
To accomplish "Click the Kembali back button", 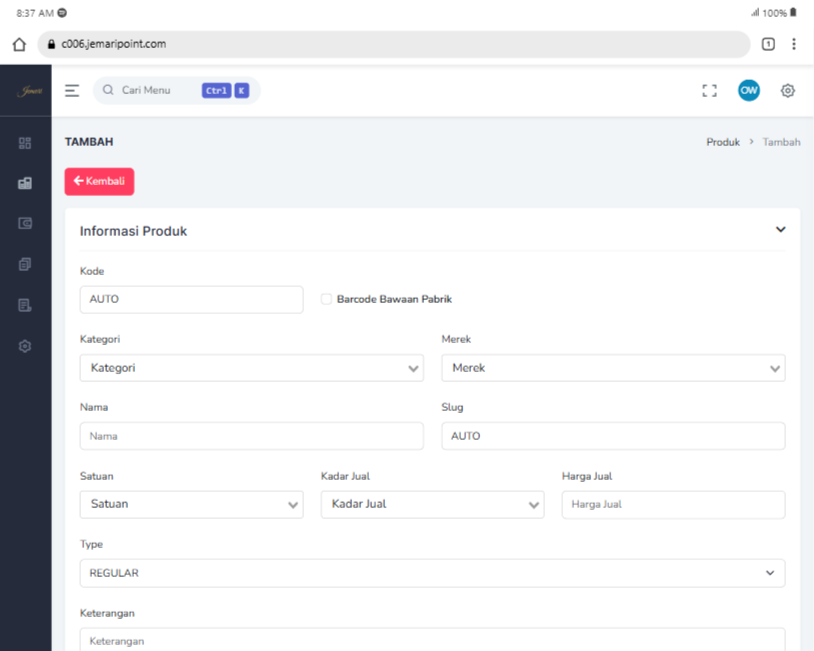I will tap(99, 181).
